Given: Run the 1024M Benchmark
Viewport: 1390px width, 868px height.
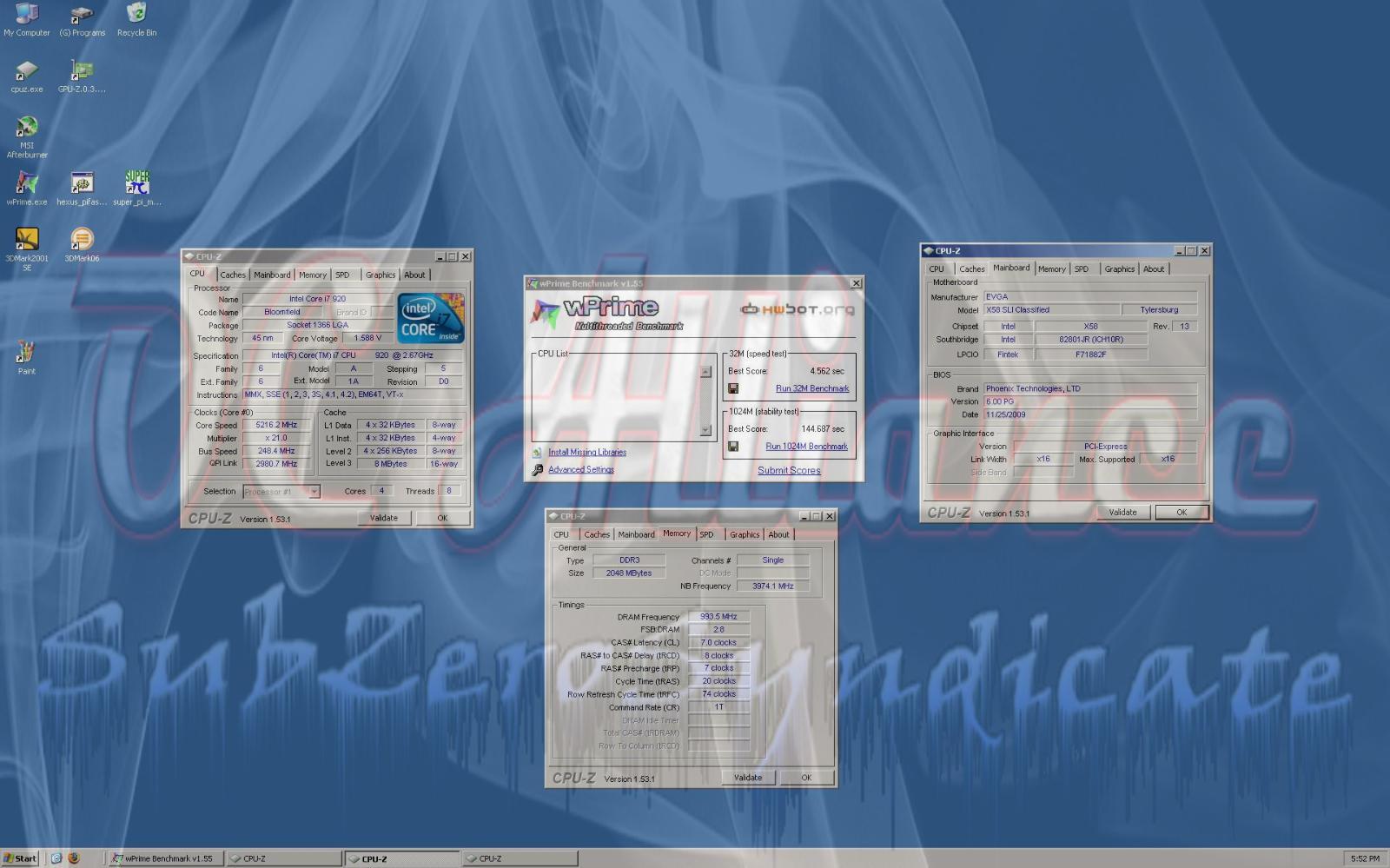Looking at the screenshot, I should click(807, 447).
